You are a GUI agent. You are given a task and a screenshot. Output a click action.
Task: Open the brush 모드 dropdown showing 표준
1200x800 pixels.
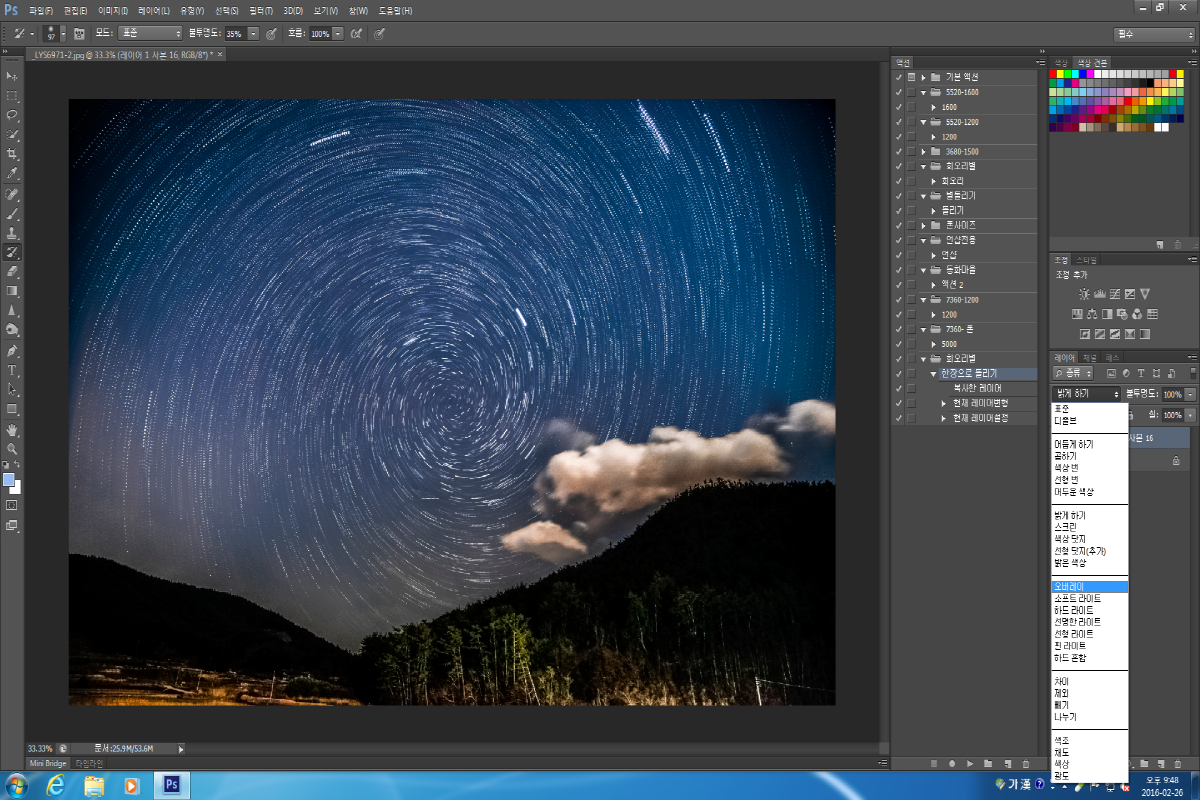pos(150,33)
